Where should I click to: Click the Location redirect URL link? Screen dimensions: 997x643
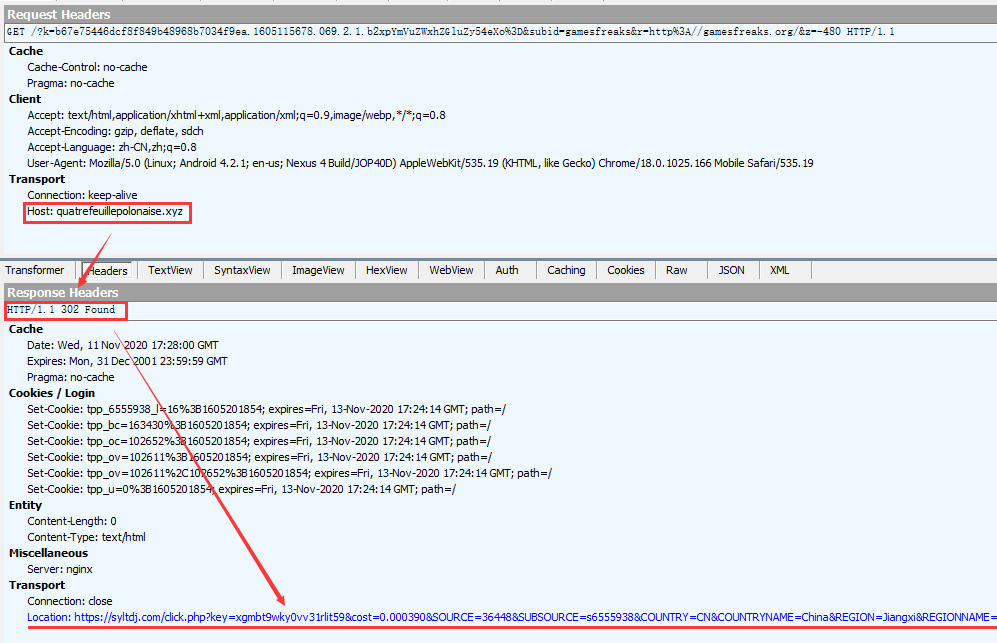click(x=500, y=618)
